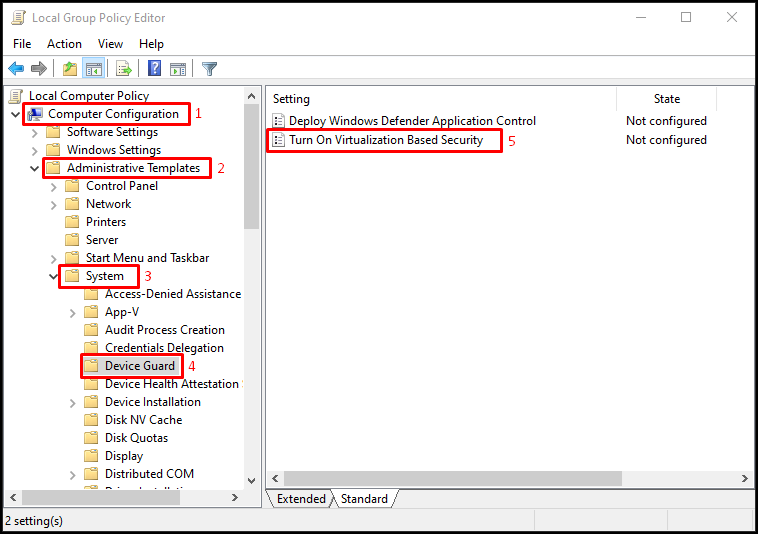
Task: Click the Printers folder icon
Action: click(x=72, y=222)
